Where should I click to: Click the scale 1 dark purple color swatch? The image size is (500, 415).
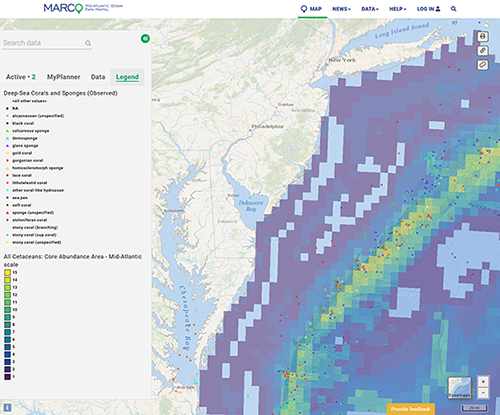click(x=7, y=377)
